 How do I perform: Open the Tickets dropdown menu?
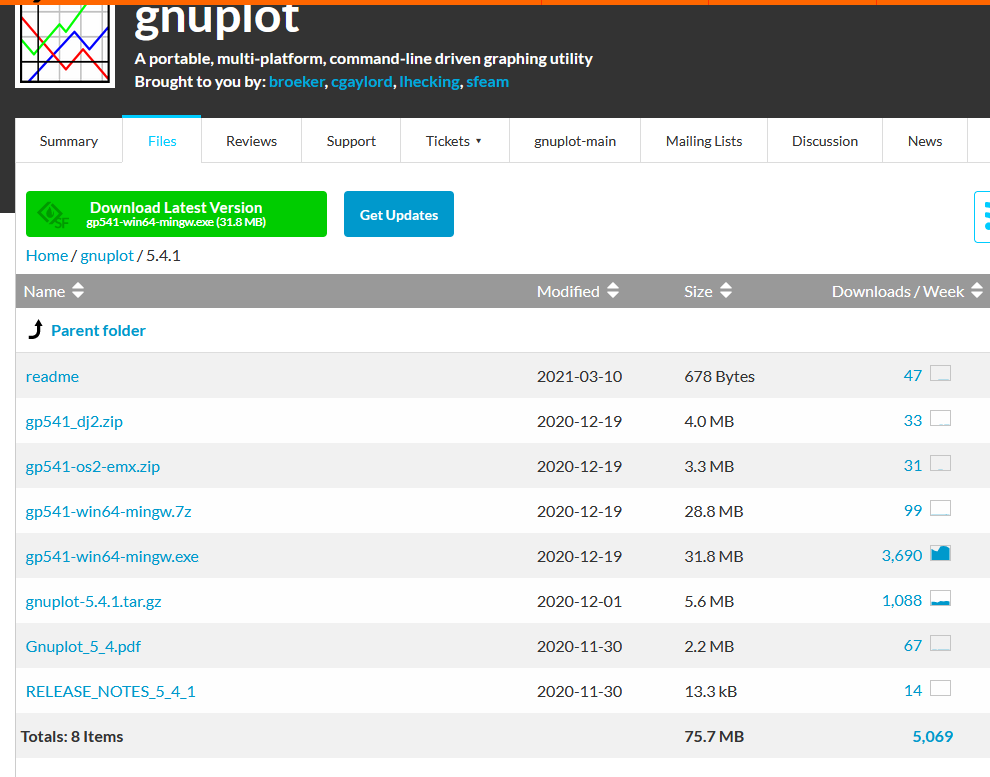pyautogui.click(x=454, y=141)
